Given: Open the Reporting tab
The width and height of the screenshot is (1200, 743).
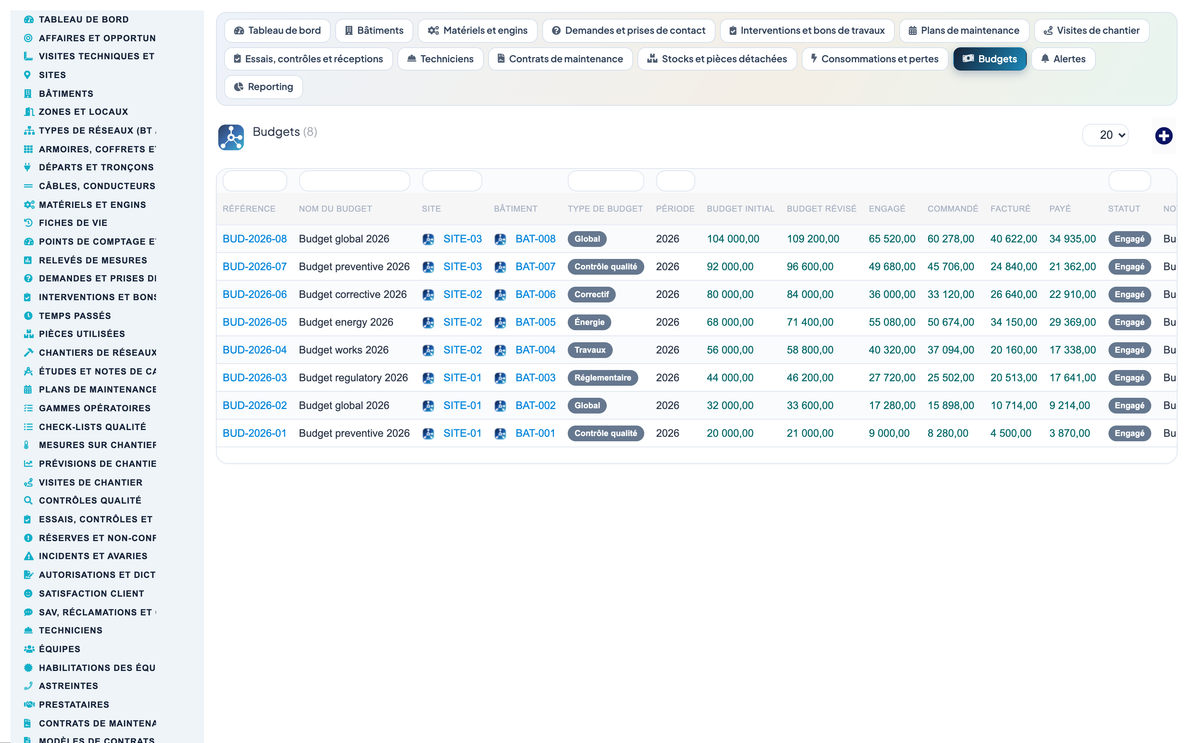Looking at the screenshot, I should coord(263,87).
